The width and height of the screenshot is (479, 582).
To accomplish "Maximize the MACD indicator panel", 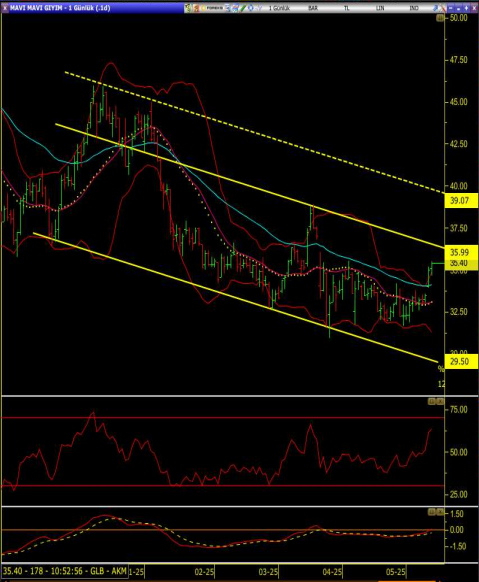I will tap(432, 512).
